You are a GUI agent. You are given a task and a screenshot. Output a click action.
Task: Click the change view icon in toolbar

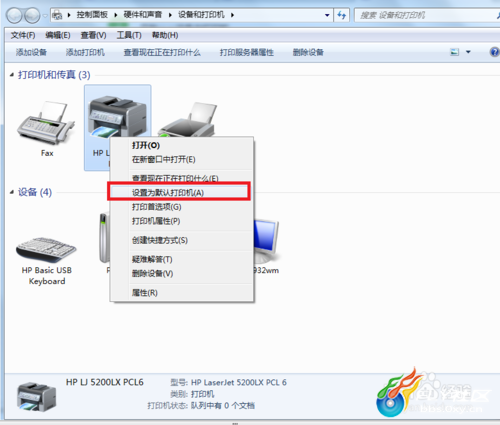(455, 52)
